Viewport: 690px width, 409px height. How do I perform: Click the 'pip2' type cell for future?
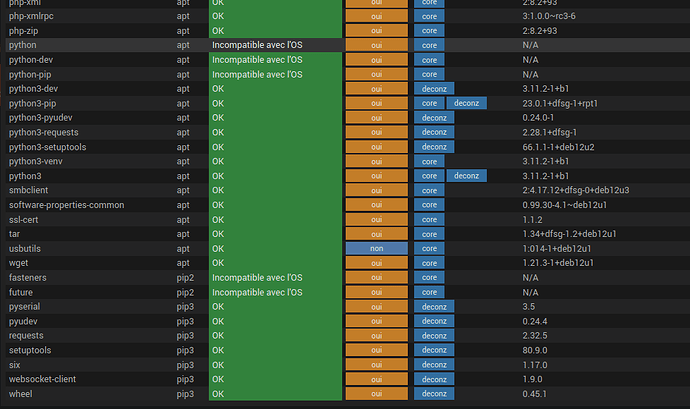[185, 292]
